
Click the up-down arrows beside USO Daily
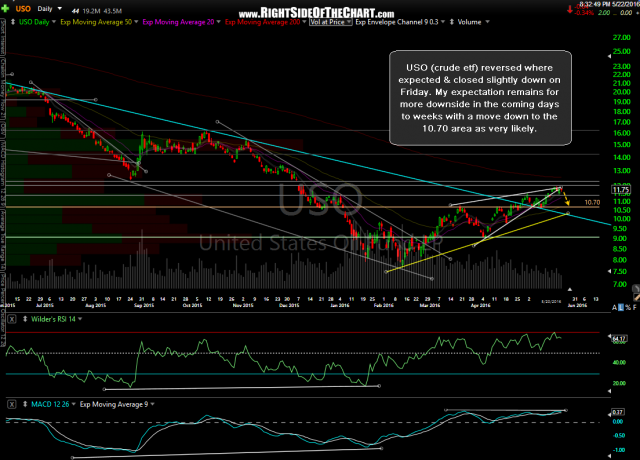(x=13, y=22)
